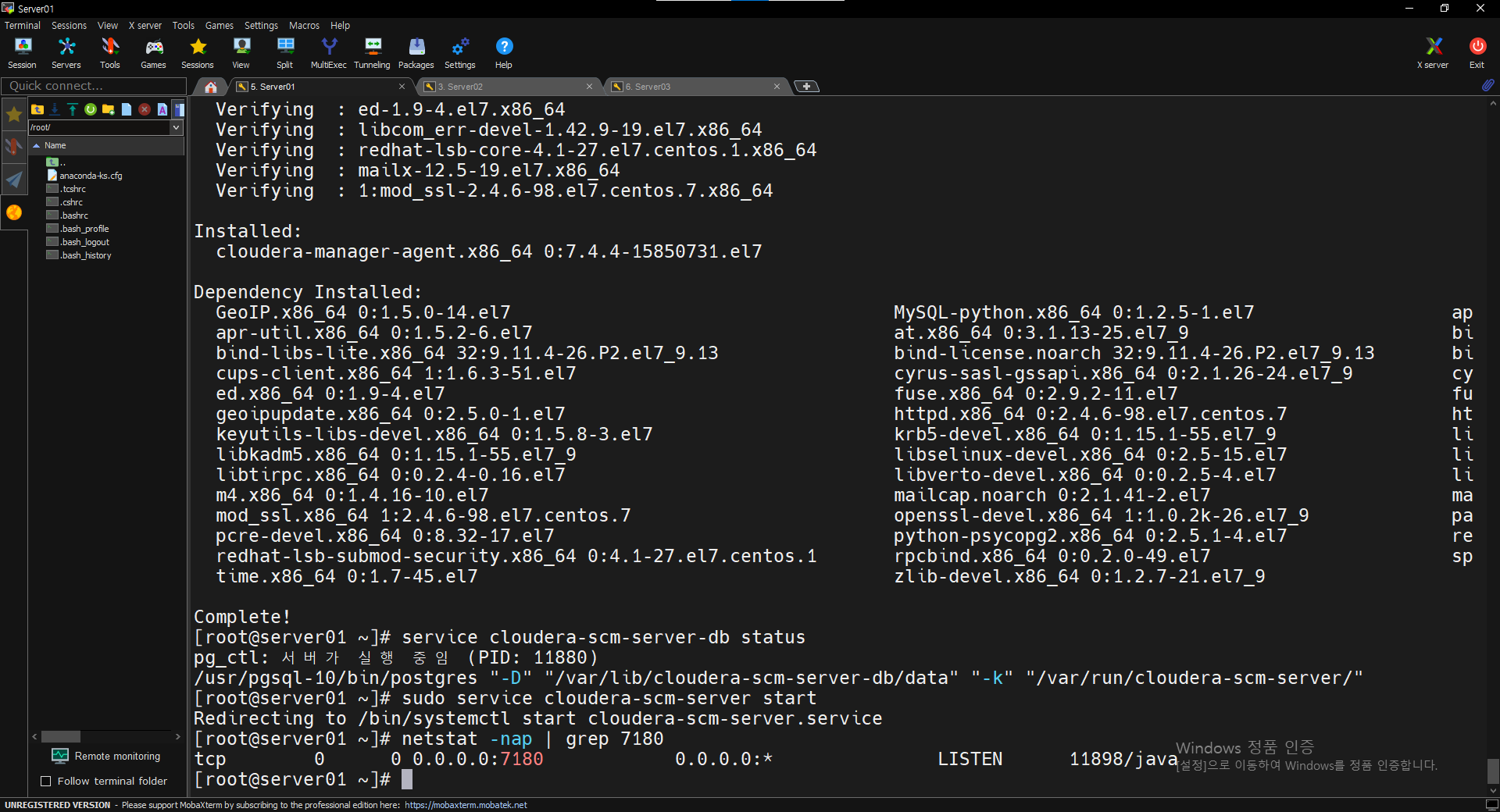Image resolution: width=1500 pixels, height=812 pixels.
Task: Add a new terminal tab with plus
Action: tap(807, 87)
